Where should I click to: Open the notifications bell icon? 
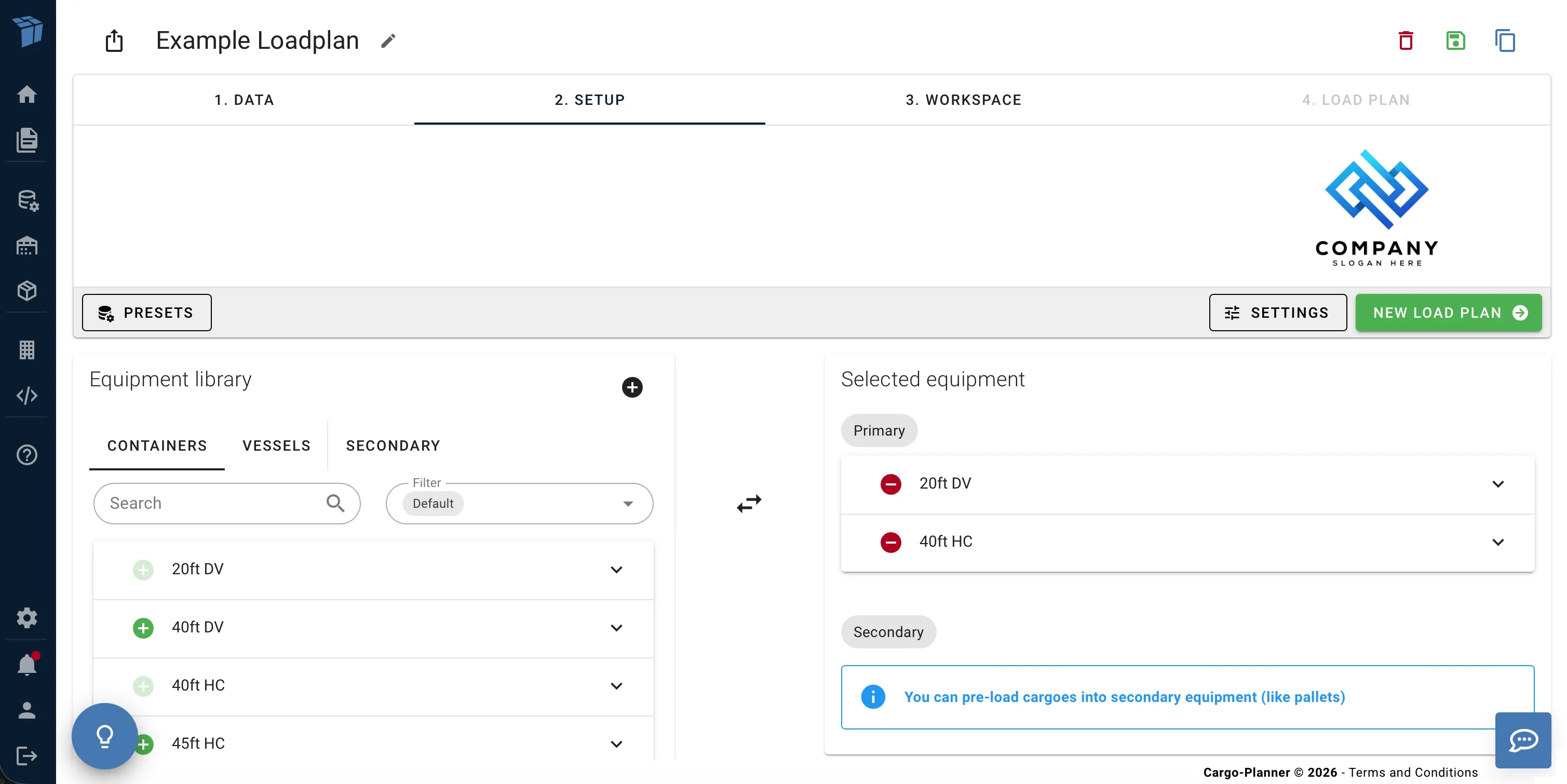27,665
